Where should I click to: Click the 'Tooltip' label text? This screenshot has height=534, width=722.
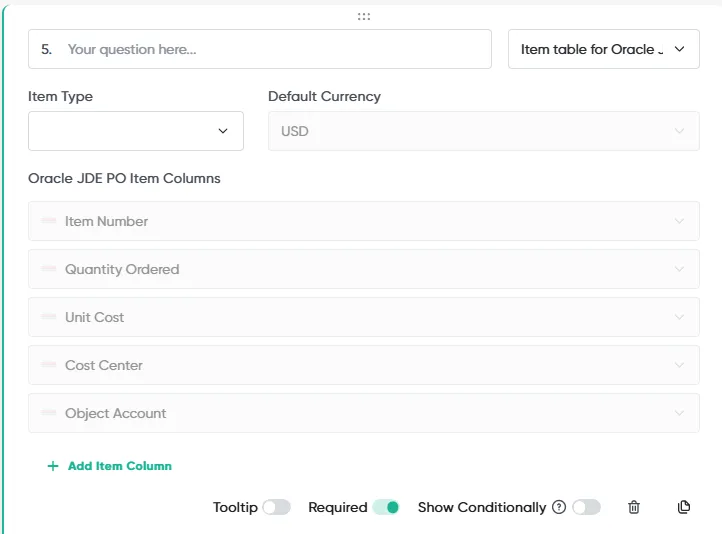point(235,507)
